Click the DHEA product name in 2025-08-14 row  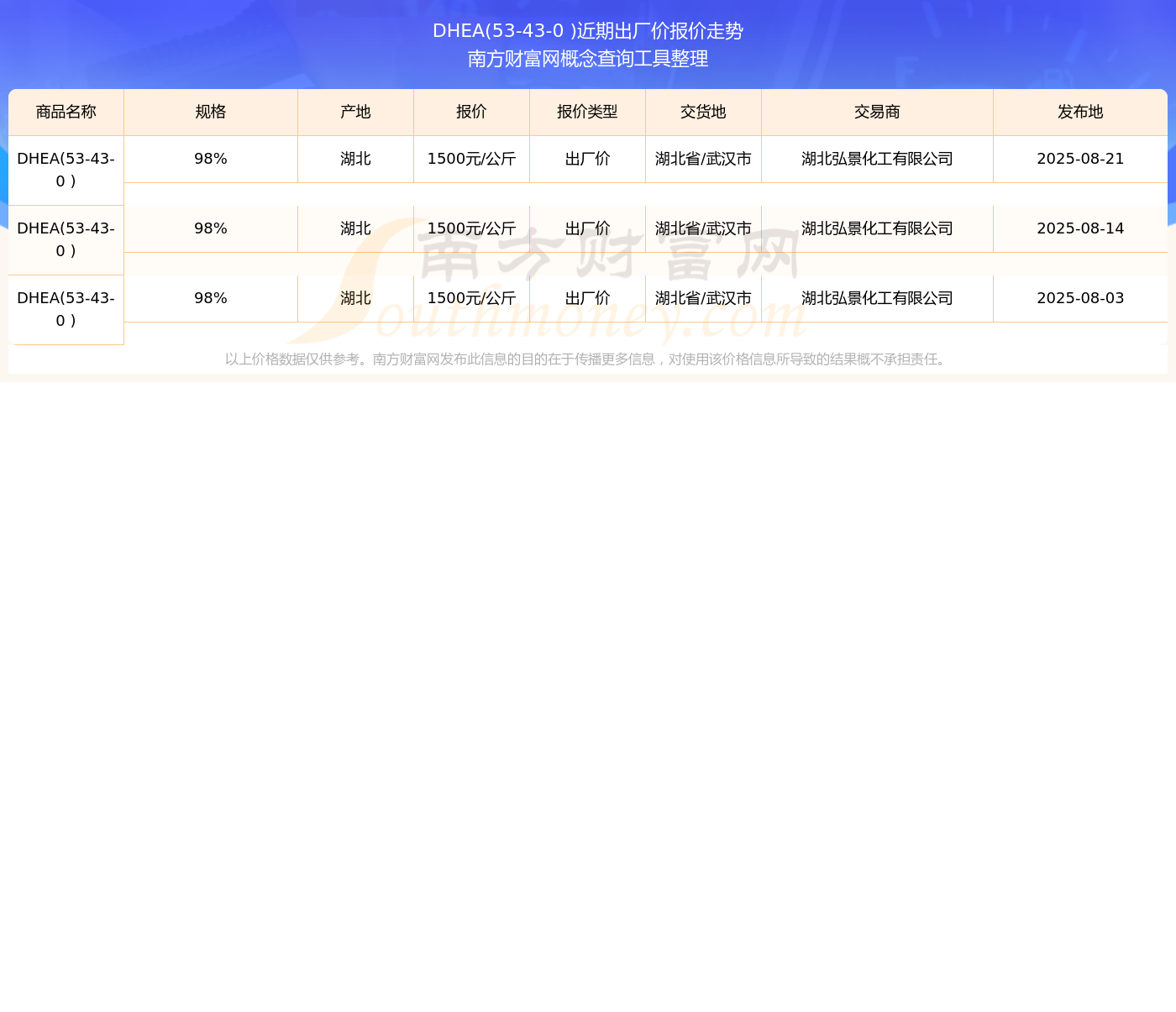66,239
